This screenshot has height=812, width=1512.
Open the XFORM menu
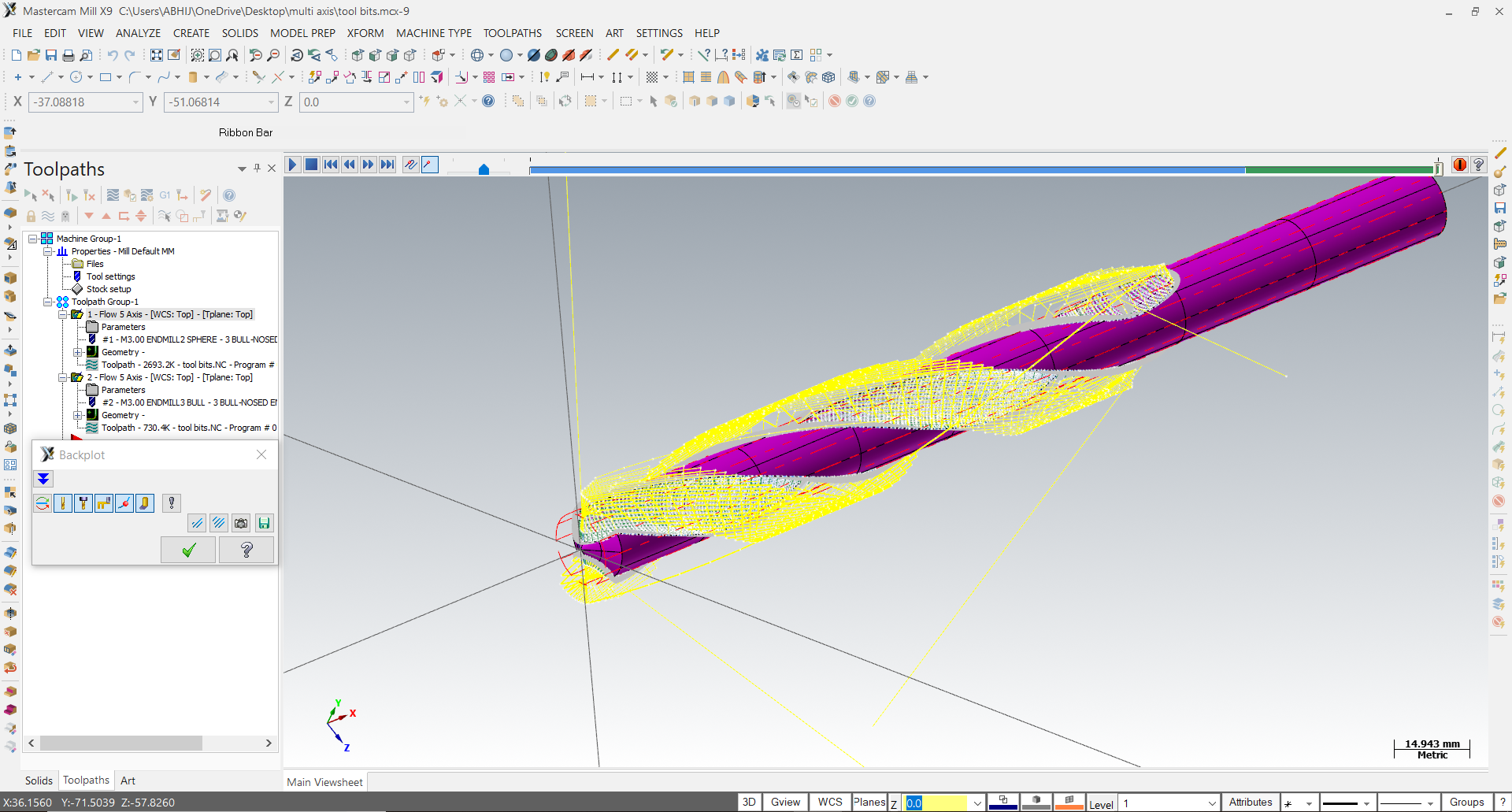click(365, 33)
